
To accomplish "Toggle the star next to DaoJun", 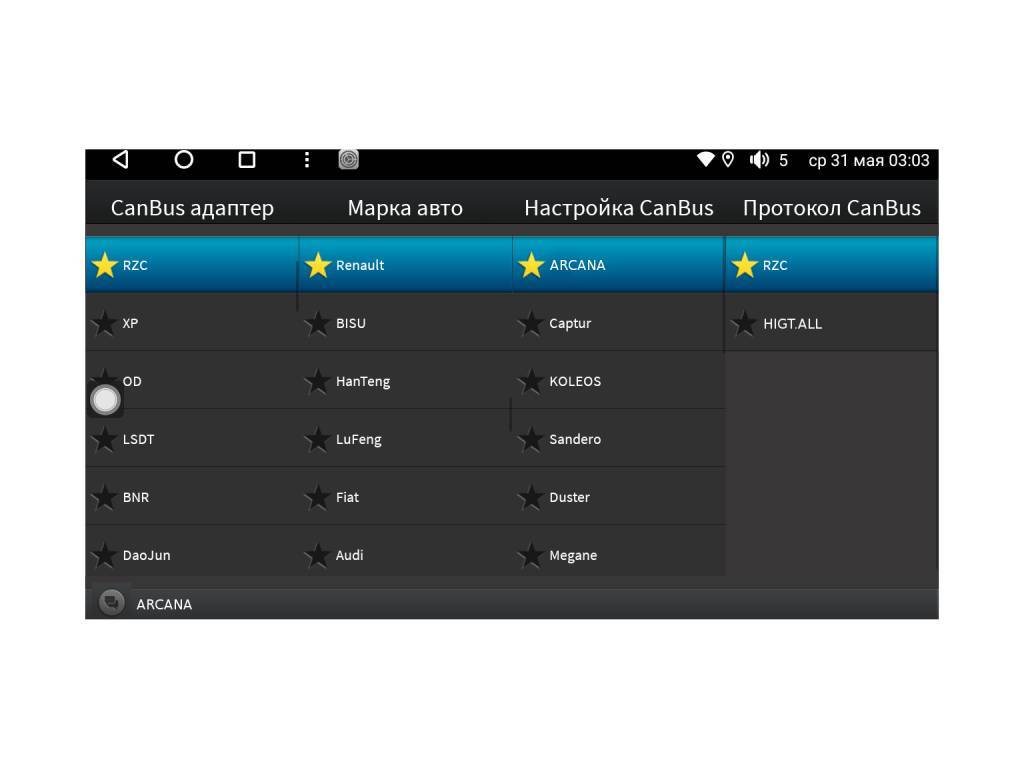I will pyautogui.click(x=104, y=555).
